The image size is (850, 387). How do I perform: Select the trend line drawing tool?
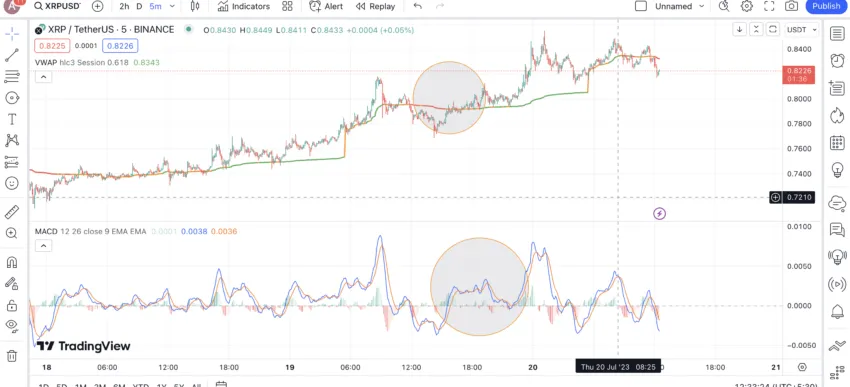(12, 55)
